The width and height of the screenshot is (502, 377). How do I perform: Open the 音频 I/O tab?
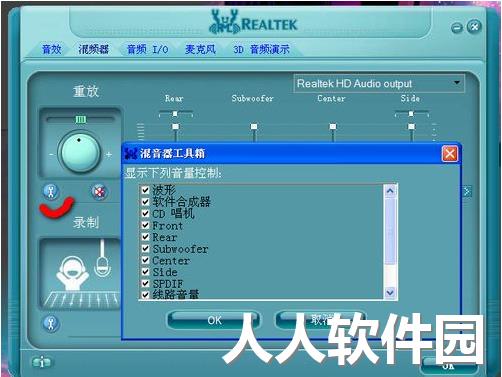tap(148, 49)
